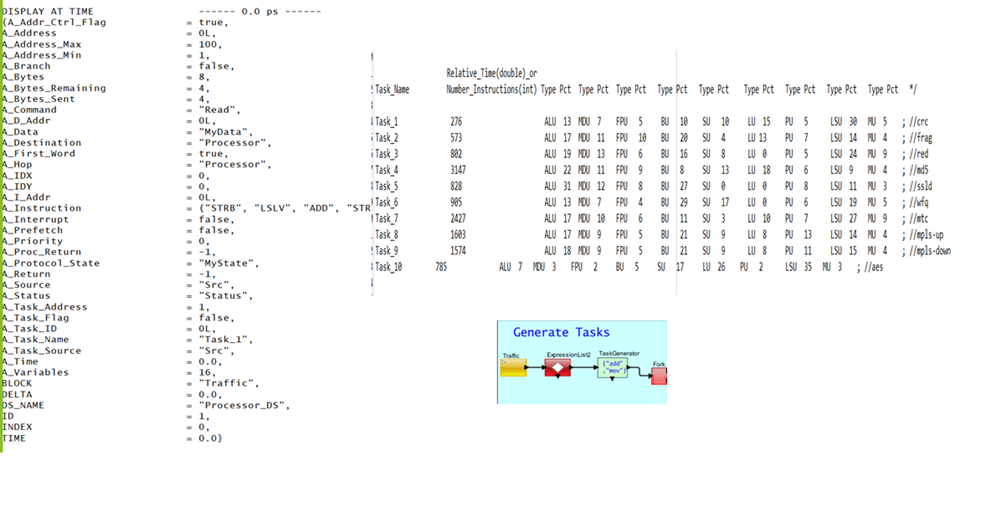Open the green TaskGenerator block
Viewport: 986px width, 526px height.
[611, 369]
